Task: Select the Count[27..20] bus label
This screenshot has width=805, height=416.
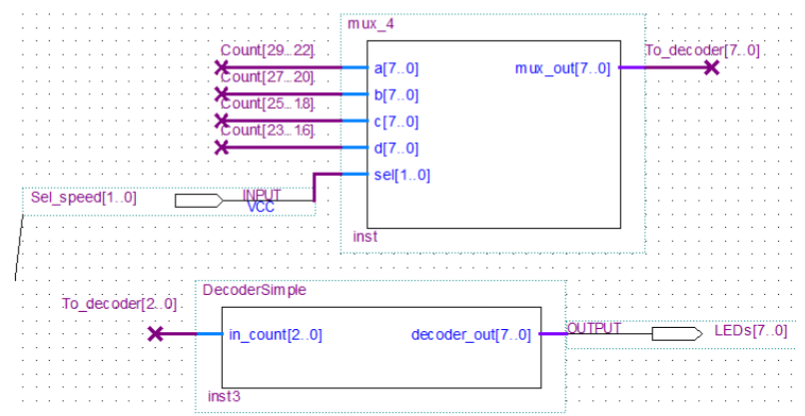Action: pos(267,77)
